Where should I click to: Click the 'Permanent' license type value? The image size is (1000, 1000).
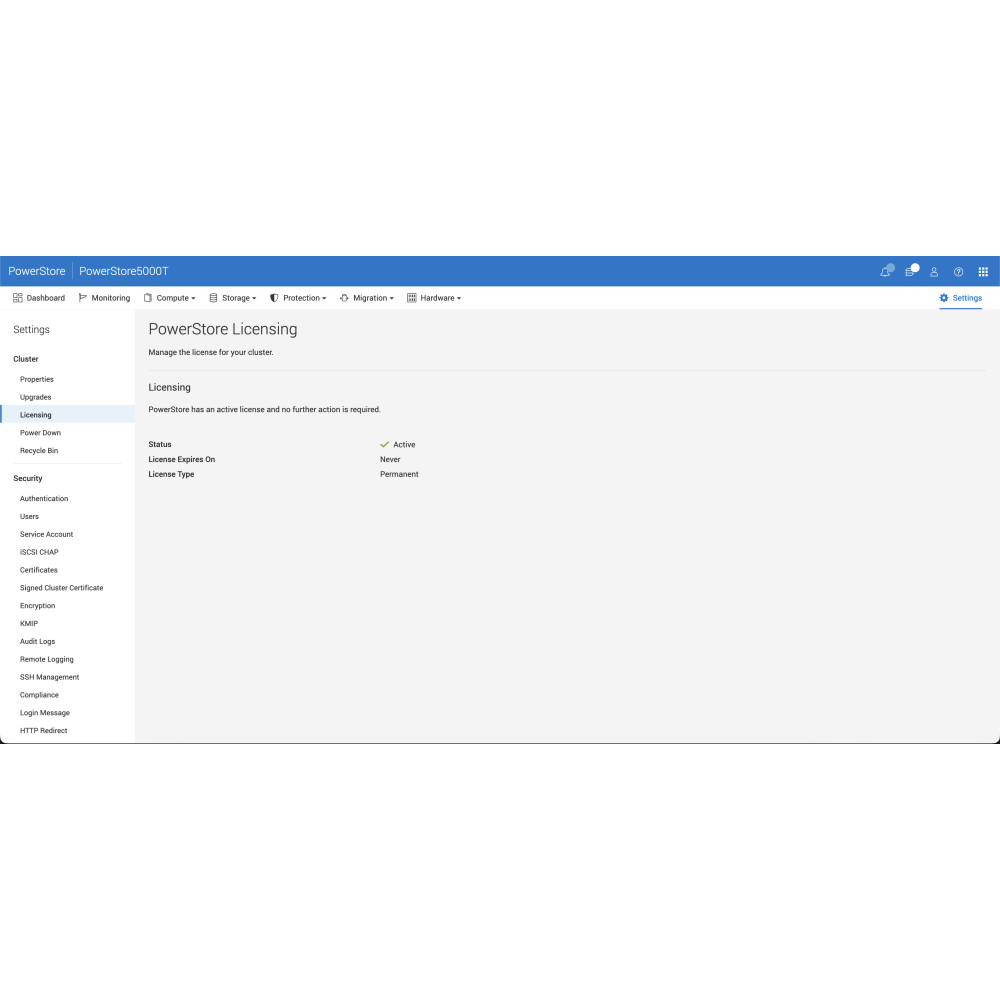(x=399, y=474)
